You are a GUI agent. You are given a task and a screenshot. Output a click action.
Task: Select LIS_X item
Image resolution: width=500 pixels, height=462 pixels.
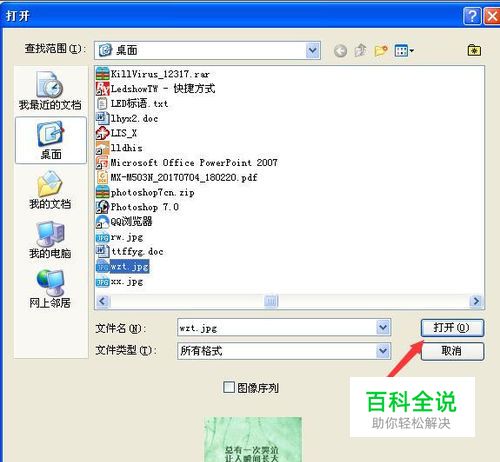(x=116, y=133)
